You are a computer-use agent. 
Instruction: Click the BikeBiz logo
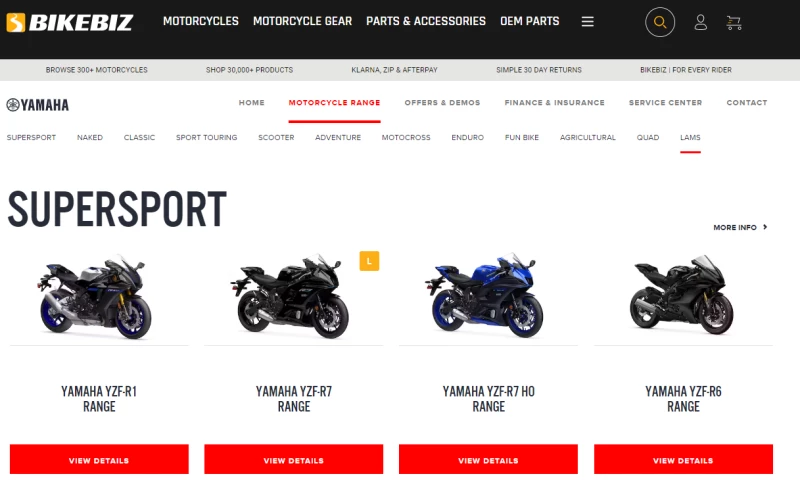pos(70,22)
